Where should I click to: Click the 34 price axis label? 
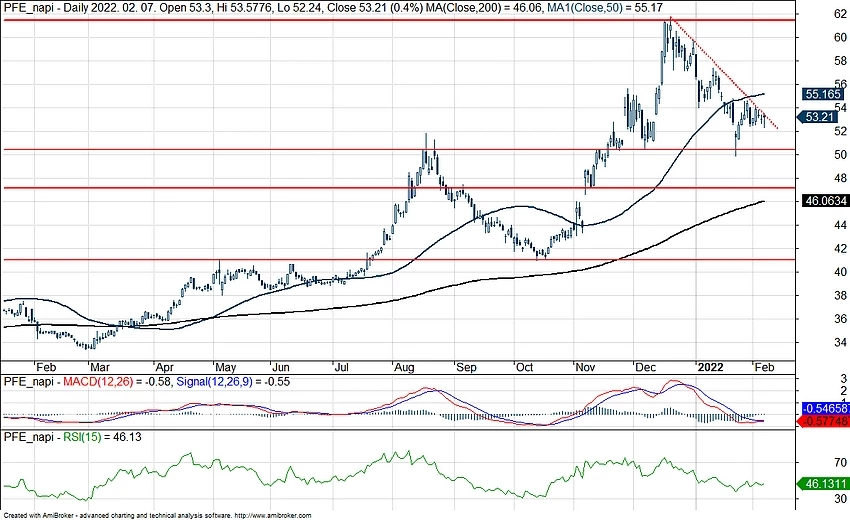[x=840, y=342]
